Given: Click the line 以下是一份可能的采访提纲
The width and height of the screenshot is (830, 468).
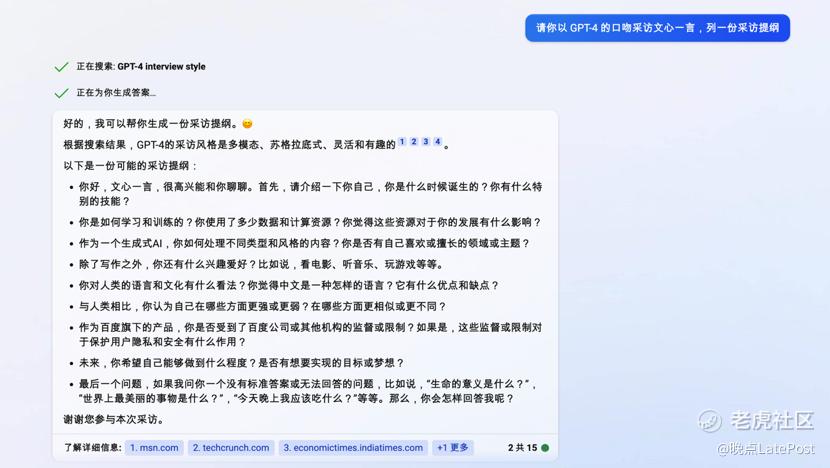Looking at the screenshot, I should (x=130, y=166).
